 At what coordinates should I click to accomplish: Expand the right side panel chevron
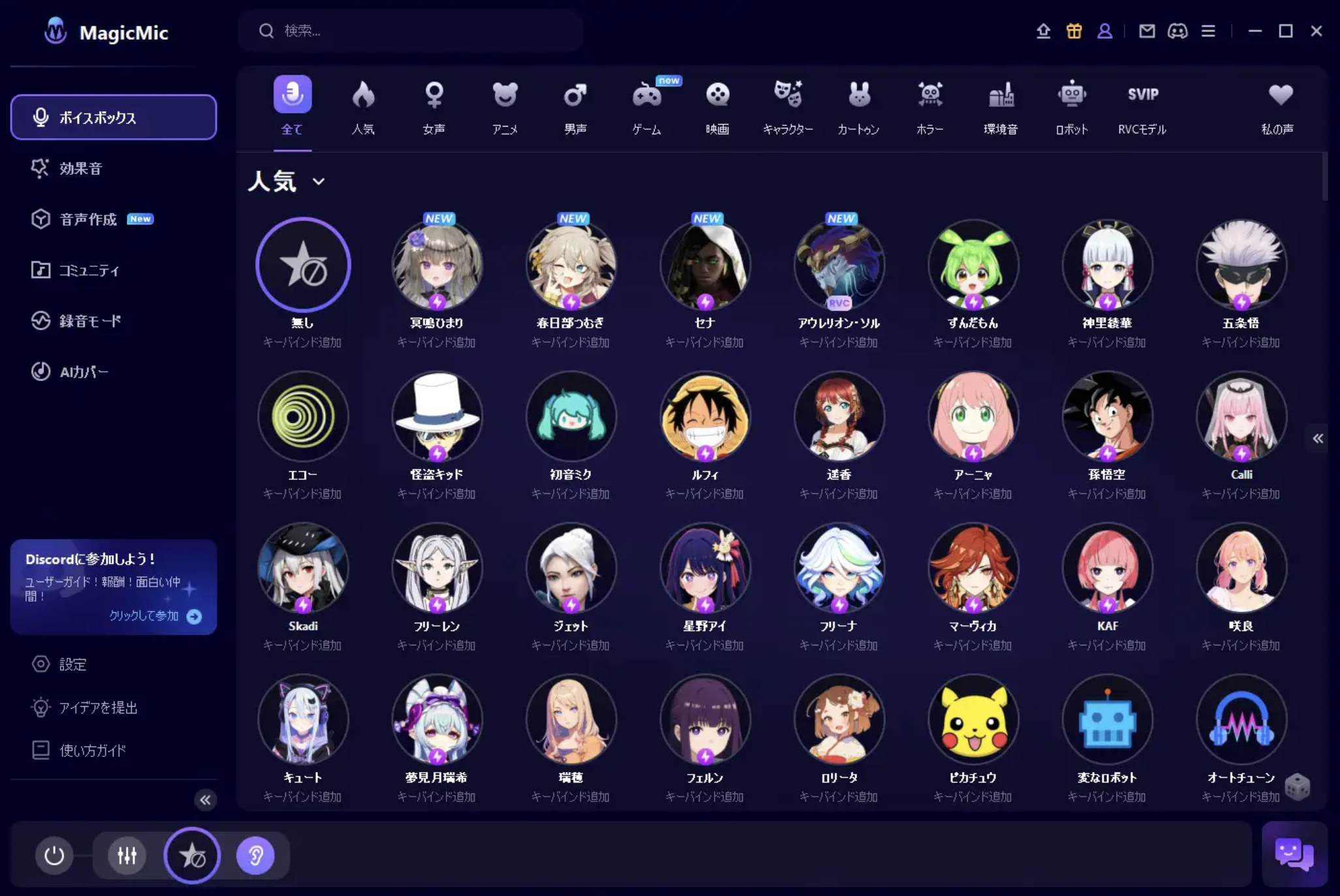pos(1318,439)
